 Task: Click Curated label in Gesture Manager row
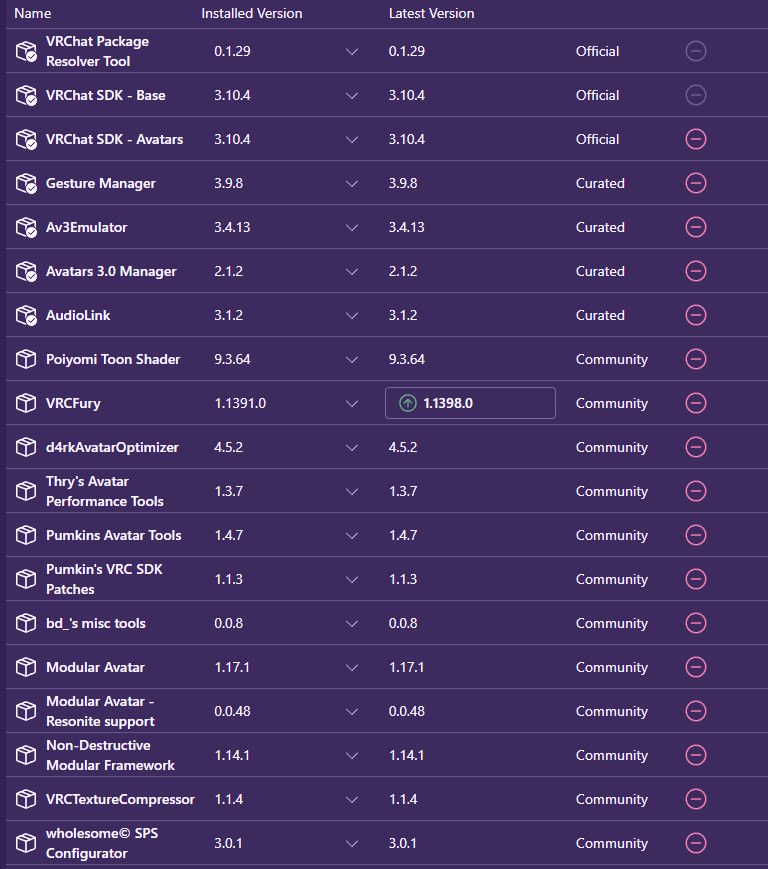[600, 183]
